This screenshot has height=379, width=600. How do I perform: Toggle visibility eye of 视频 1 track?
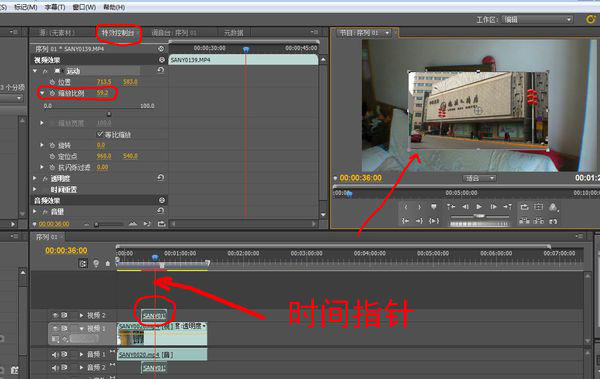[x=55, y=328]
